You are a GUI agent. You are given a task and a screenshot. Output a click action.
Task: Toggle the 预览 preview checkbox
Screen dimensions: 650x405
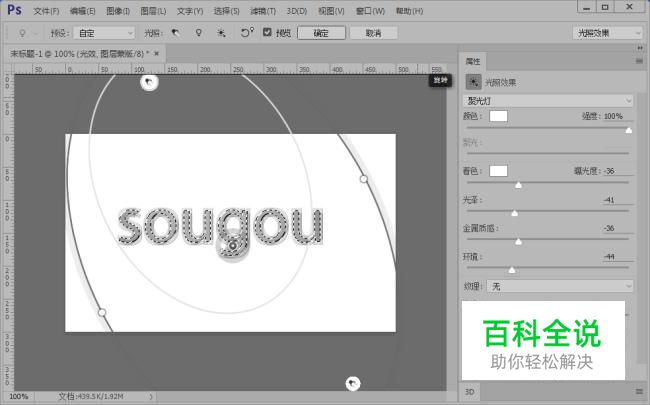click(x=267, y=33)
